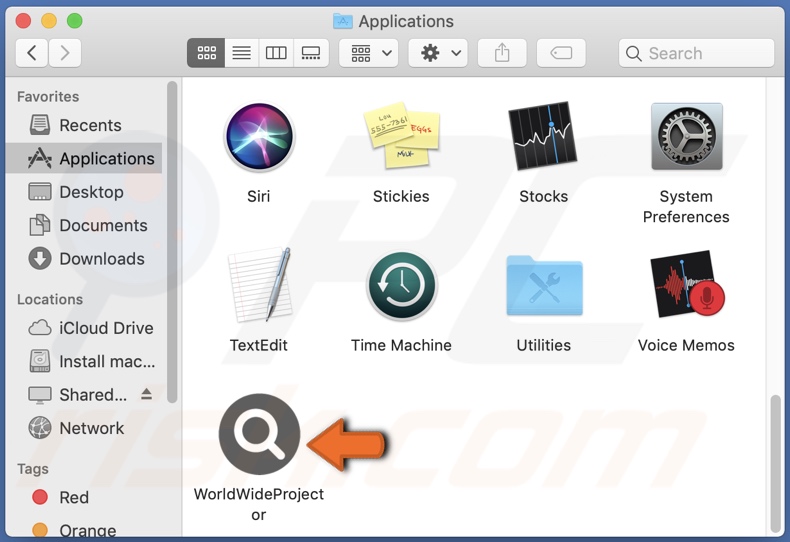Click the Search field
This screenshot has height=542, width=790.
tap(696, 53)
